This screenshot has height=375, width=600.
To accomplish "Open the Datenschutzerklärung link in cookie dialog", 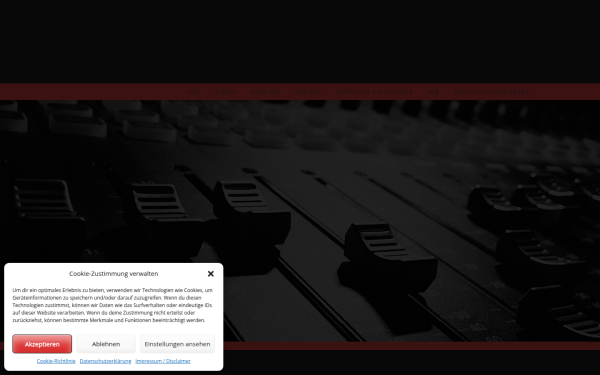I will (105, 361).
